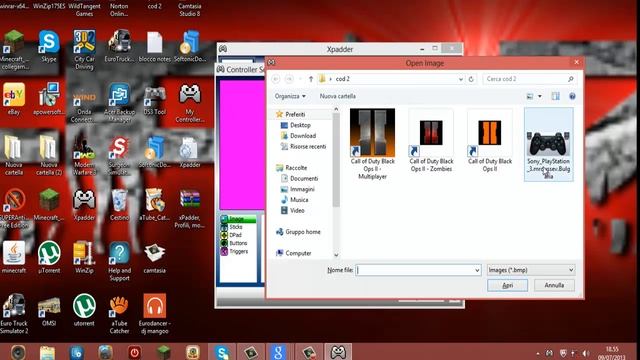Open City Car Driving desktop icon
640x360 pixels.
pos(84,49)
